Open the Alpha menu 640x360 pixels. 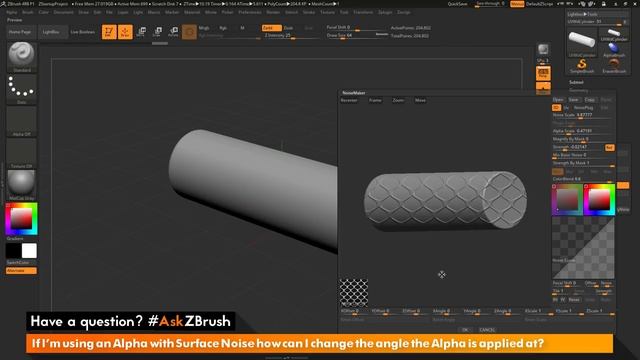point(12,13)
